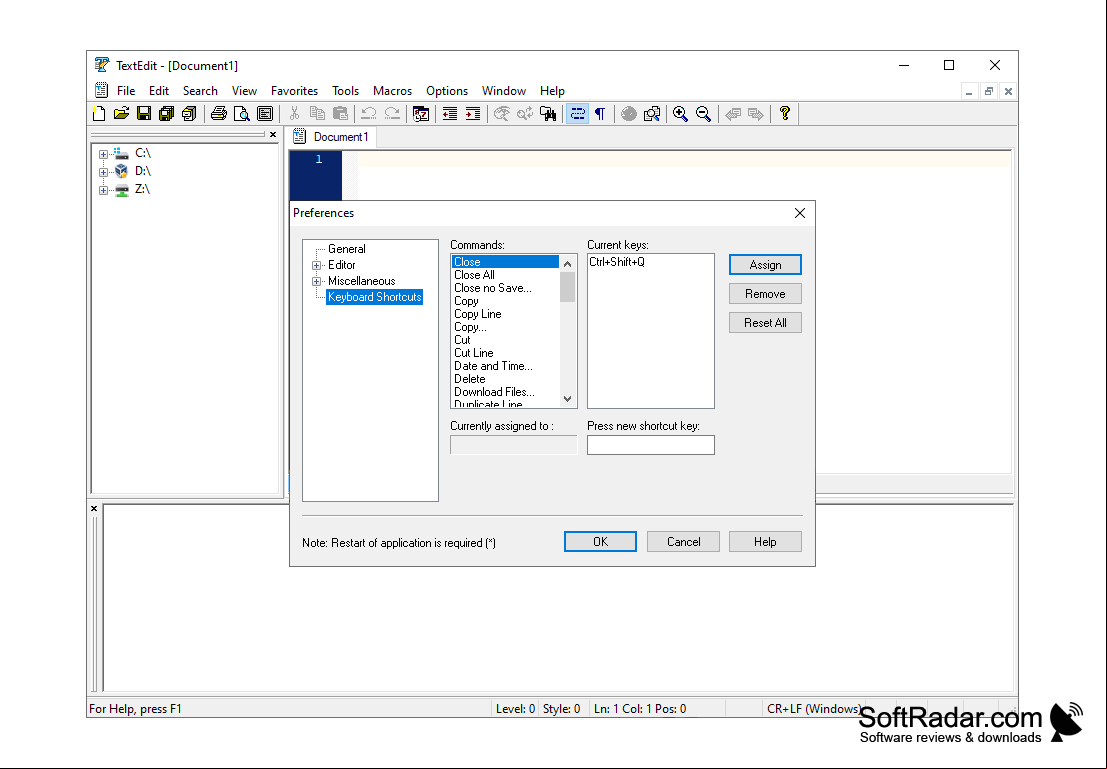The height and width of the screenshot is (769, 1107).
Task: Click the Close All documents toolbar icon
Action: (x=189, y=114)
